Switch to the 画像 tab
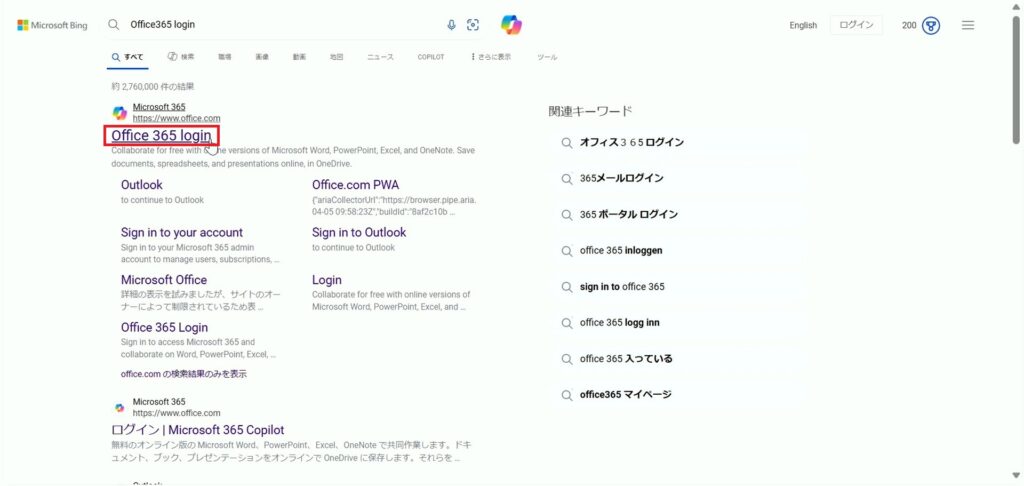This screenshot has height=486, width=1024. click(262, 57)
